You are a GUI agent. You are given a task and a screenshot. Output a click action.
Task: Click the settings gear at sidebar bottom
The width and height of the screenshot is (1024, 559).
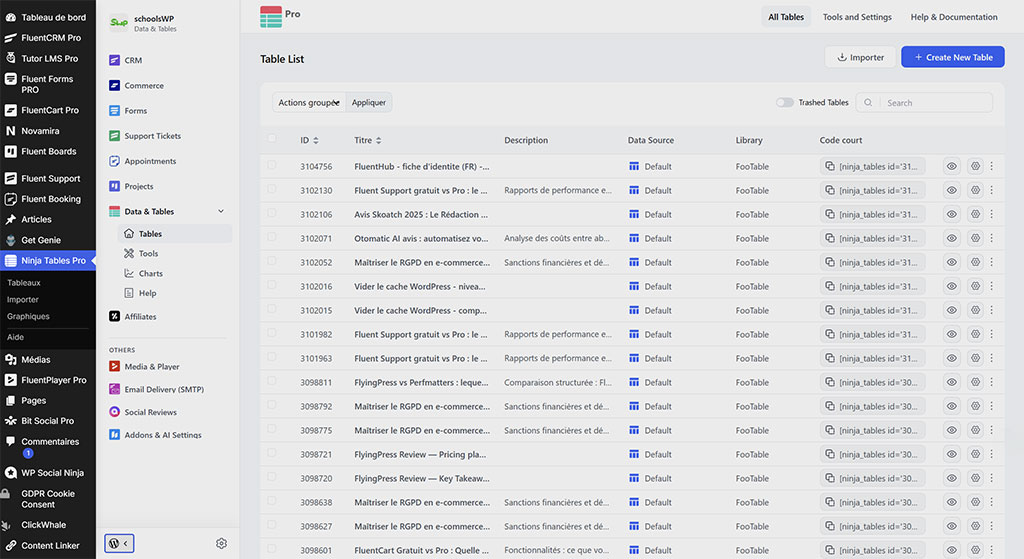pos(221,543)
